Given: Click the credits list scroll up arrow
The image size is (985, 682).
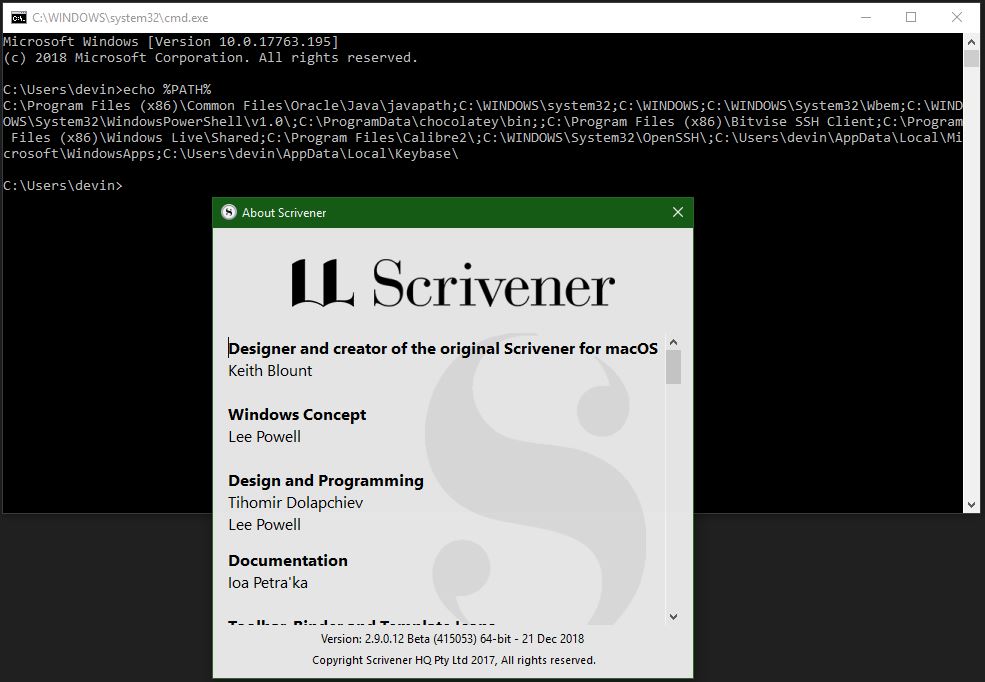Looking at the screenshot, I should tap(673, 342).
